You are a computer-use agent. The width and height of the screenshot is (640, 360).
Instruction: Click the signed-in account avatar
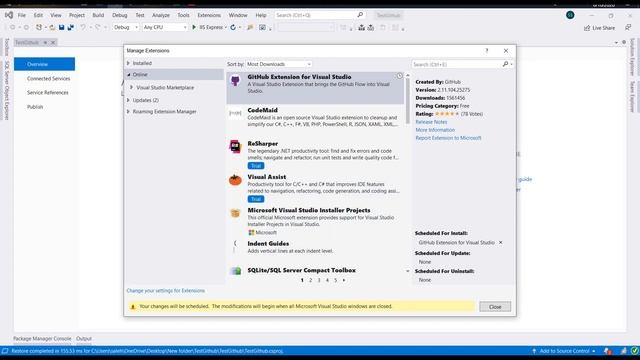(x=570, y=15)
